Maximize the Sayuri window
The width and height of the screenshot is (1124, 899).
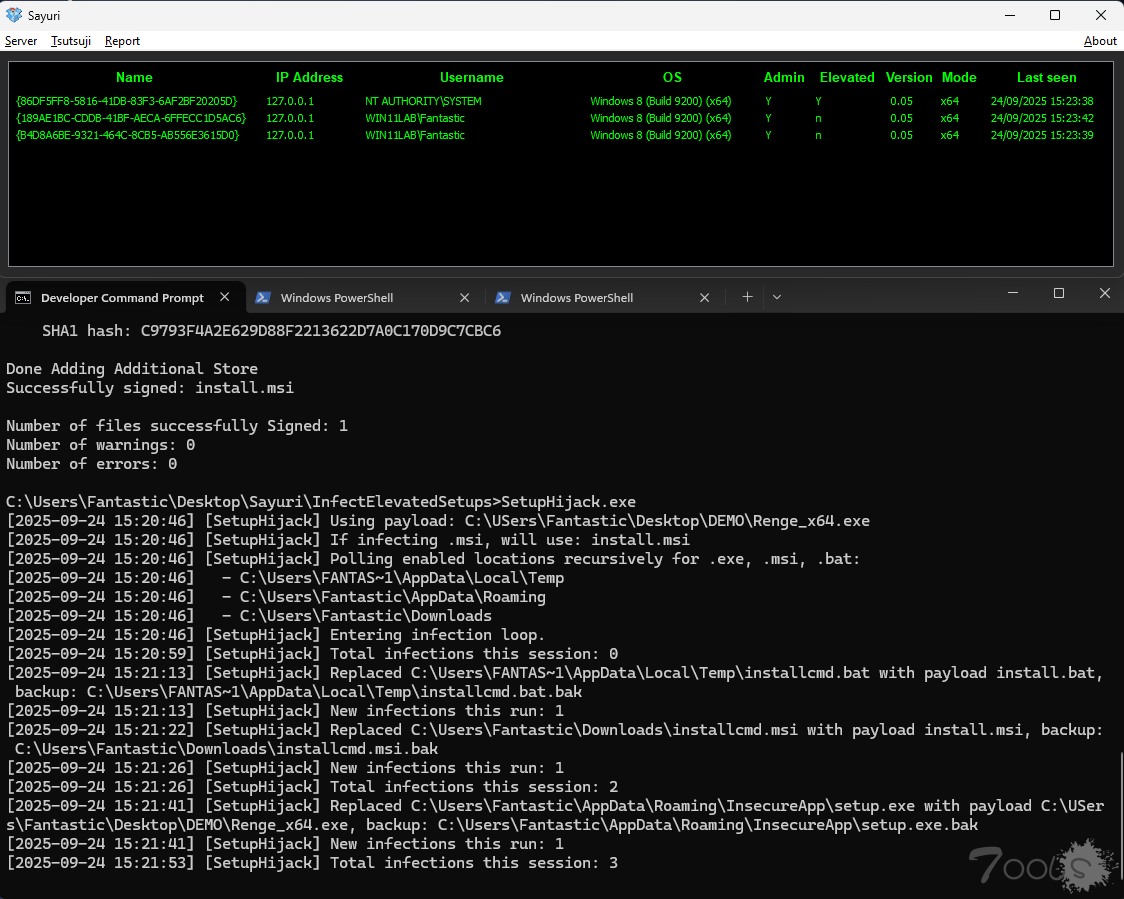coord(1055,15)
